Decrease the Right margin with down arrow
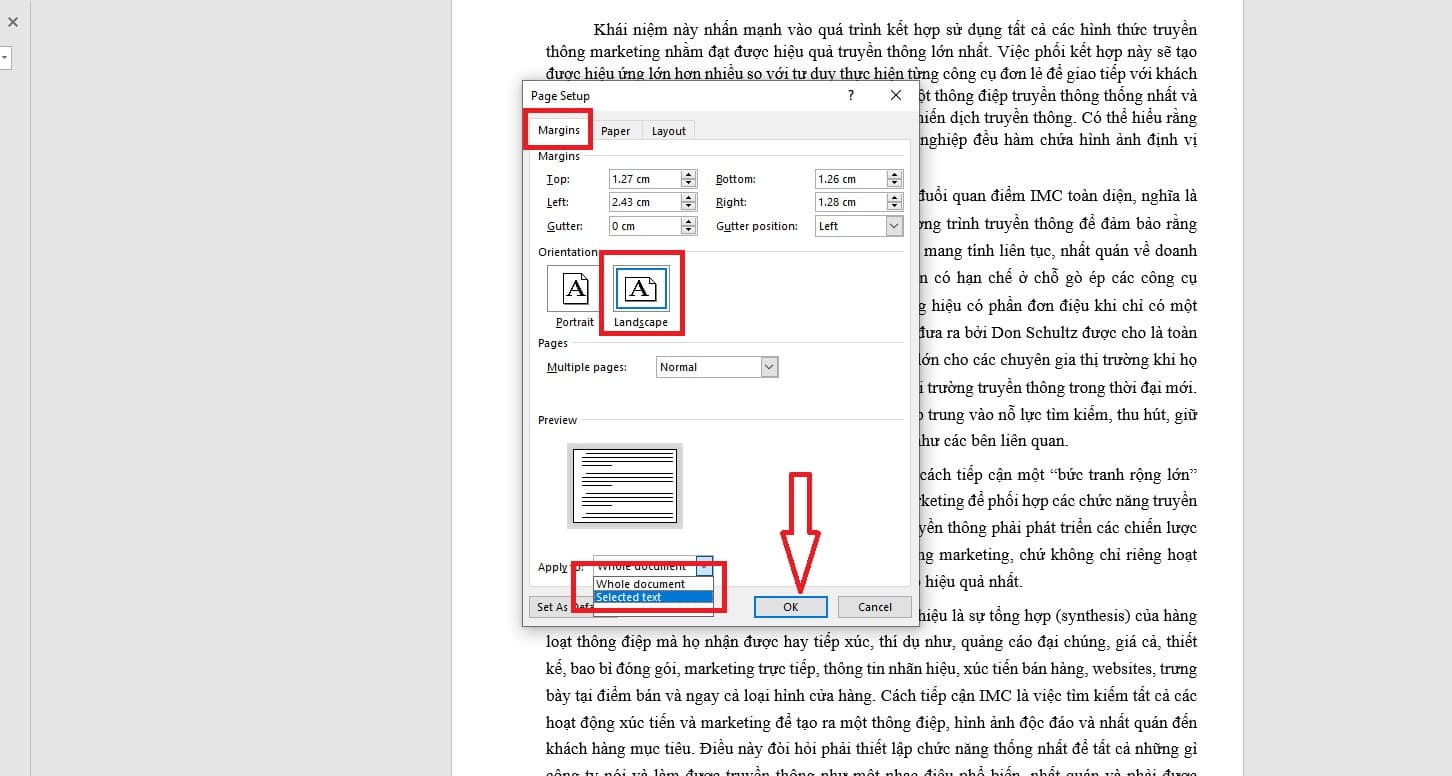Screen dimensions: 1452x776 (x=895, y=207)
